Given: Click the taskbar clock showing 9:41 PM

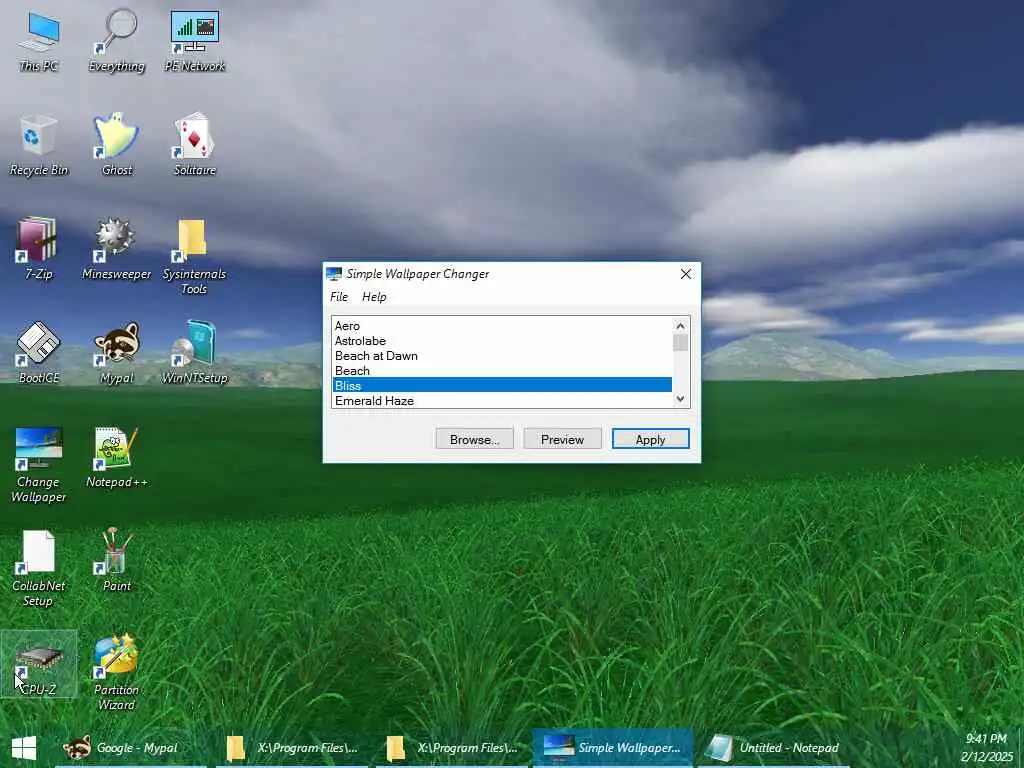Looking at the screenshot, I should (986, 739).
